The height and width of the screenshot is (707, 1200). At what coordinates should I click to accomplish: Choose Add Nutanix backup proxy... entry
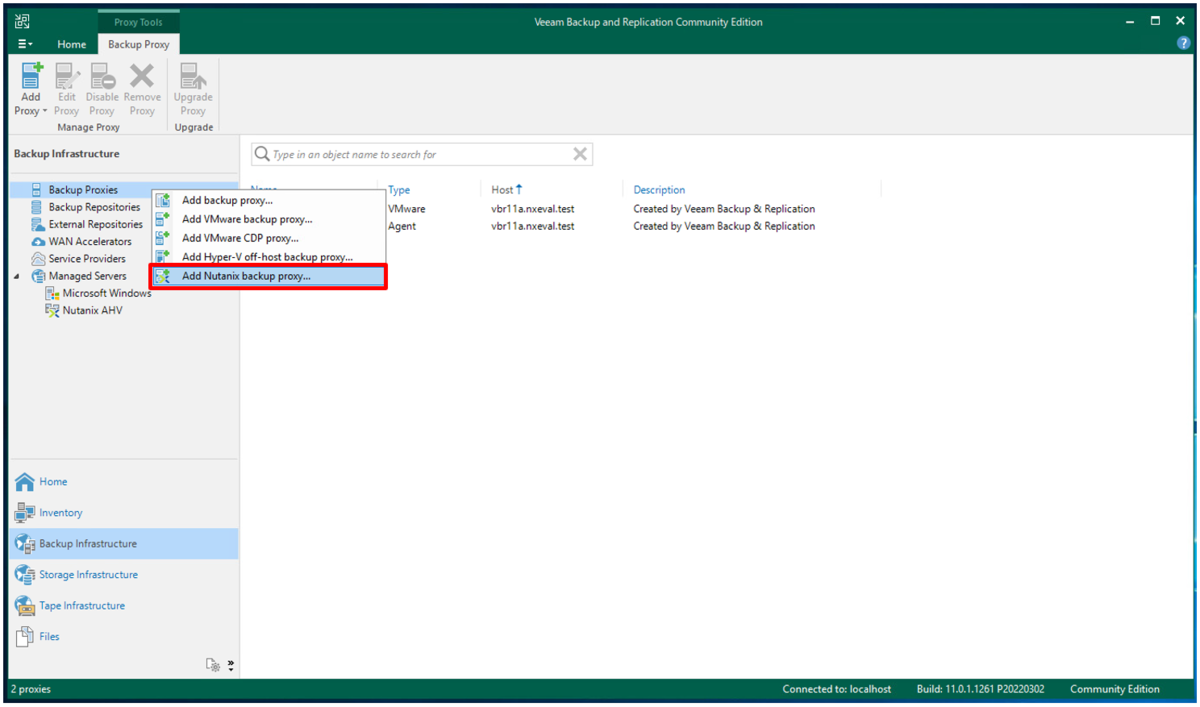coord(268,276)
